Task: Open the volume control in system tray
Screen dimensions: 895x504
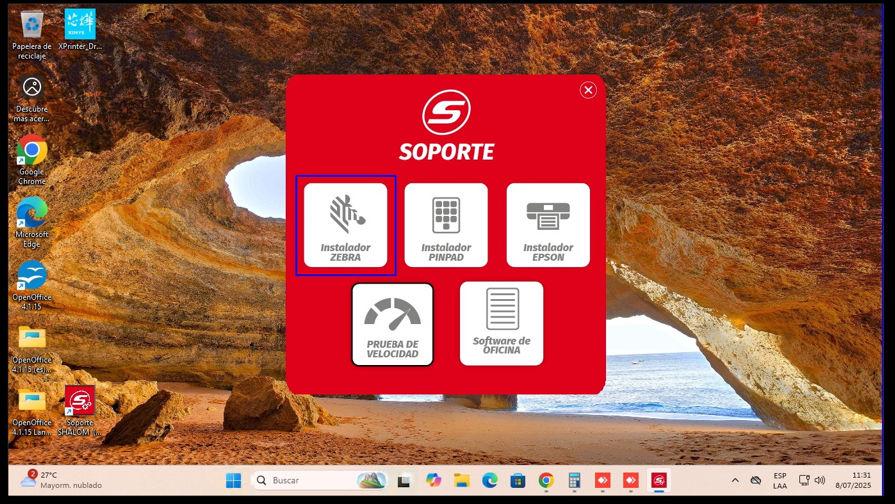Action: (x=820, y=481)
